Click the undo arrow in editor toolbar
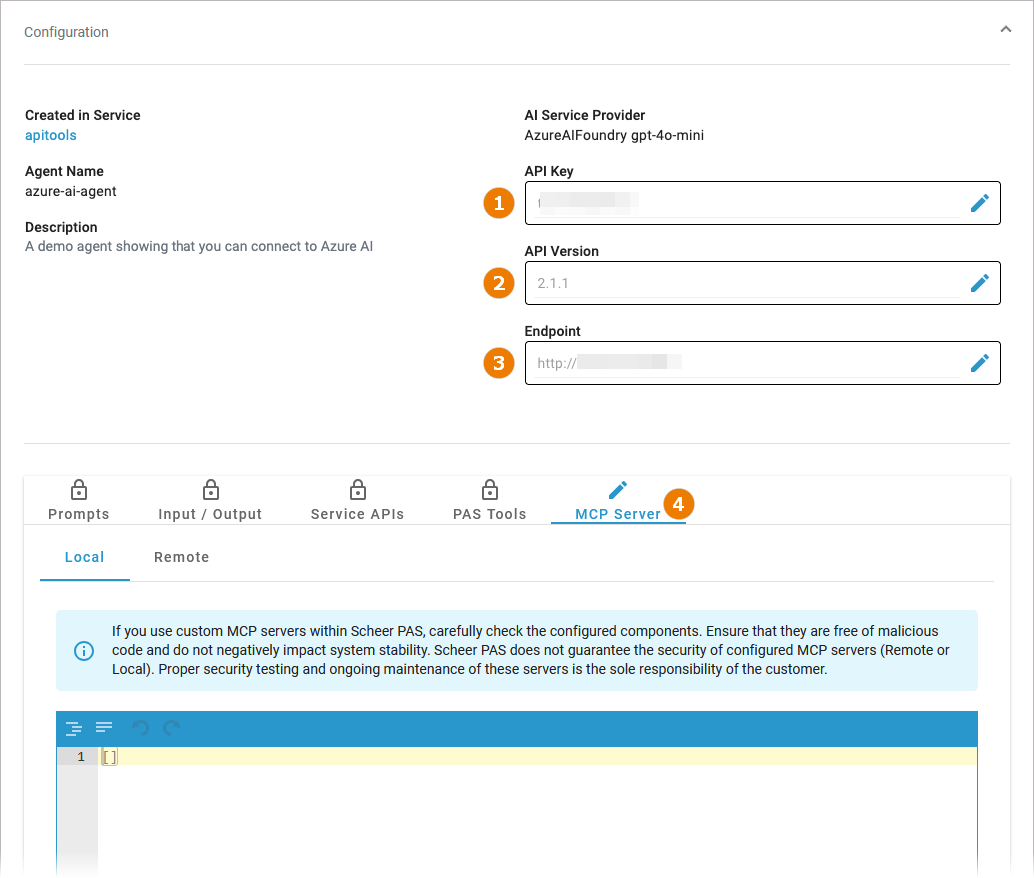 click(x=141, y=728)
